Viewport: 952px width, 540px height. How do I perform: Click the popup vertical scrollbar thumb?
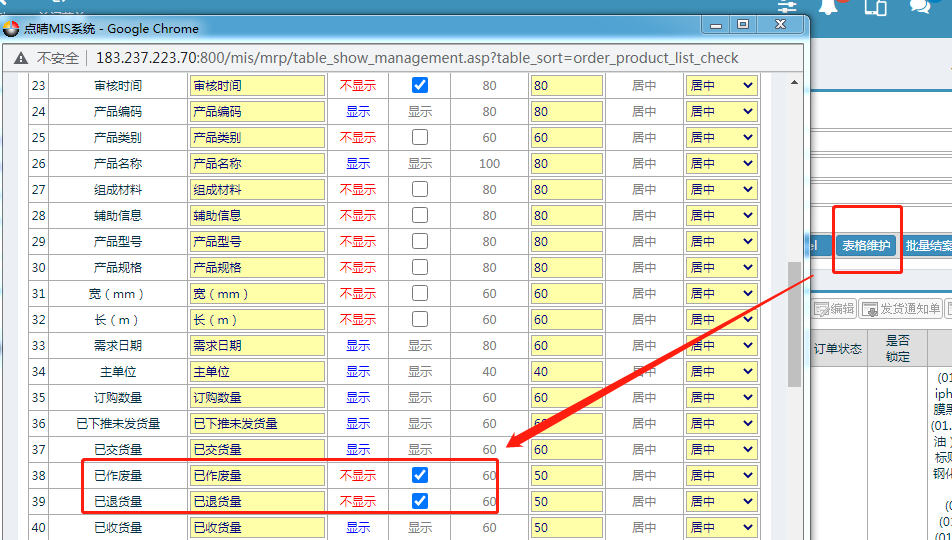coord(795,325)
